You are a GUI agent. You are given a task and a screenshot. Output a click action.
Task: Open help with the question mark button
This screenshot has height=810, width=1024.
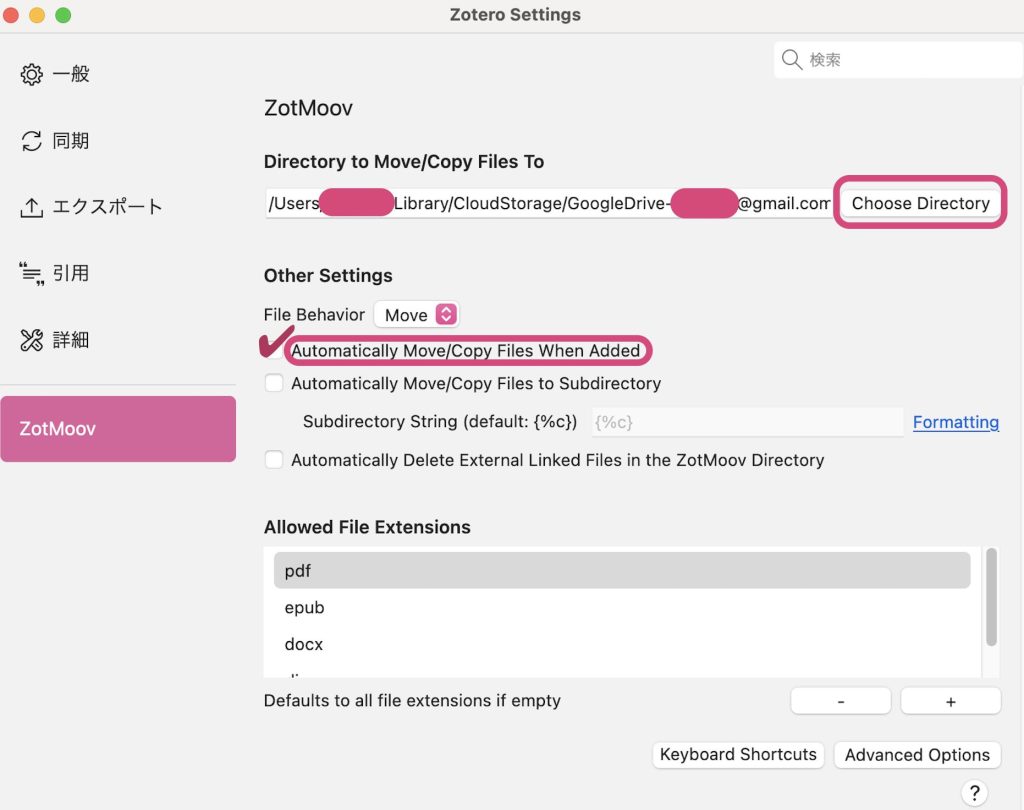[975, 792]
